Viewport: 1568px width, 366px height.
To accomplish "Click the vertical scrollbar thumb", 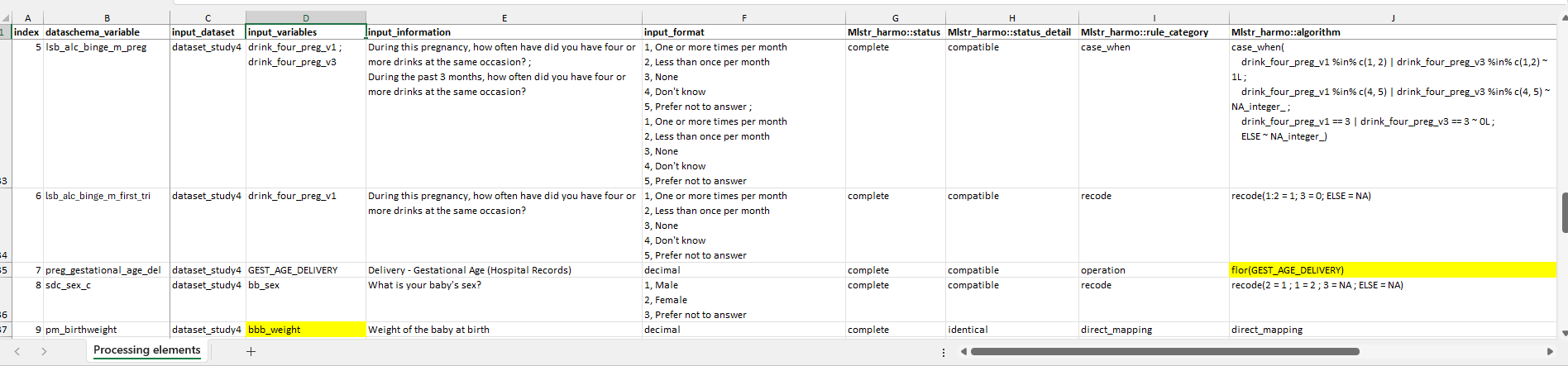I will (x=1564, y=212).
